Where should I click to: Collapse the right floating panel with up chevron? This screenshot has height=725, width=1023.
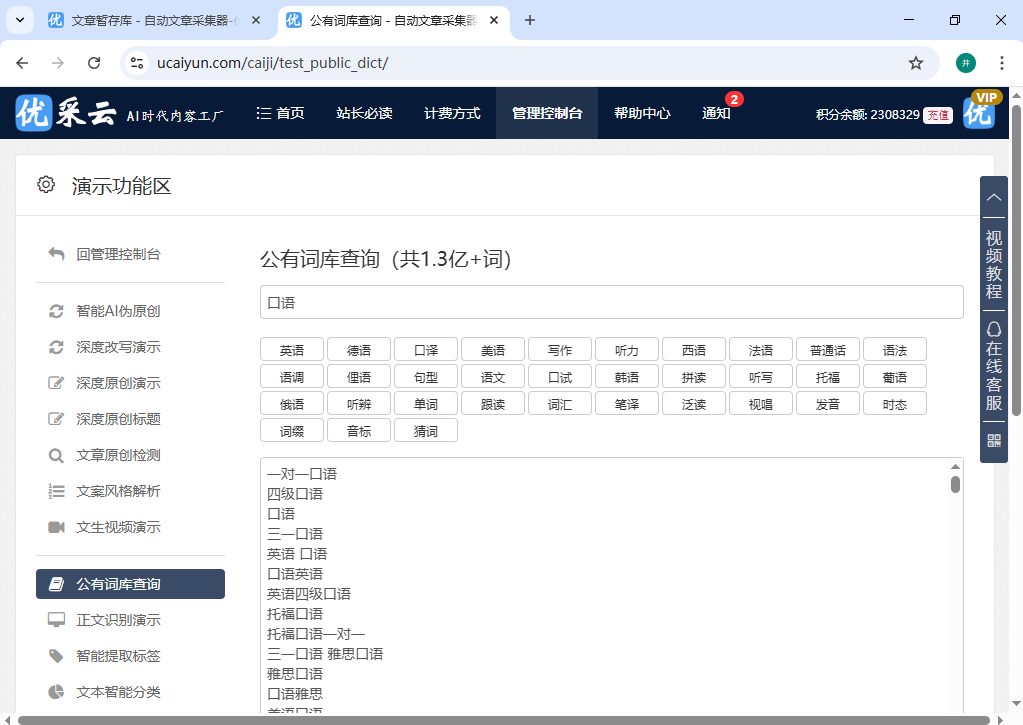[x=993, y=198]
